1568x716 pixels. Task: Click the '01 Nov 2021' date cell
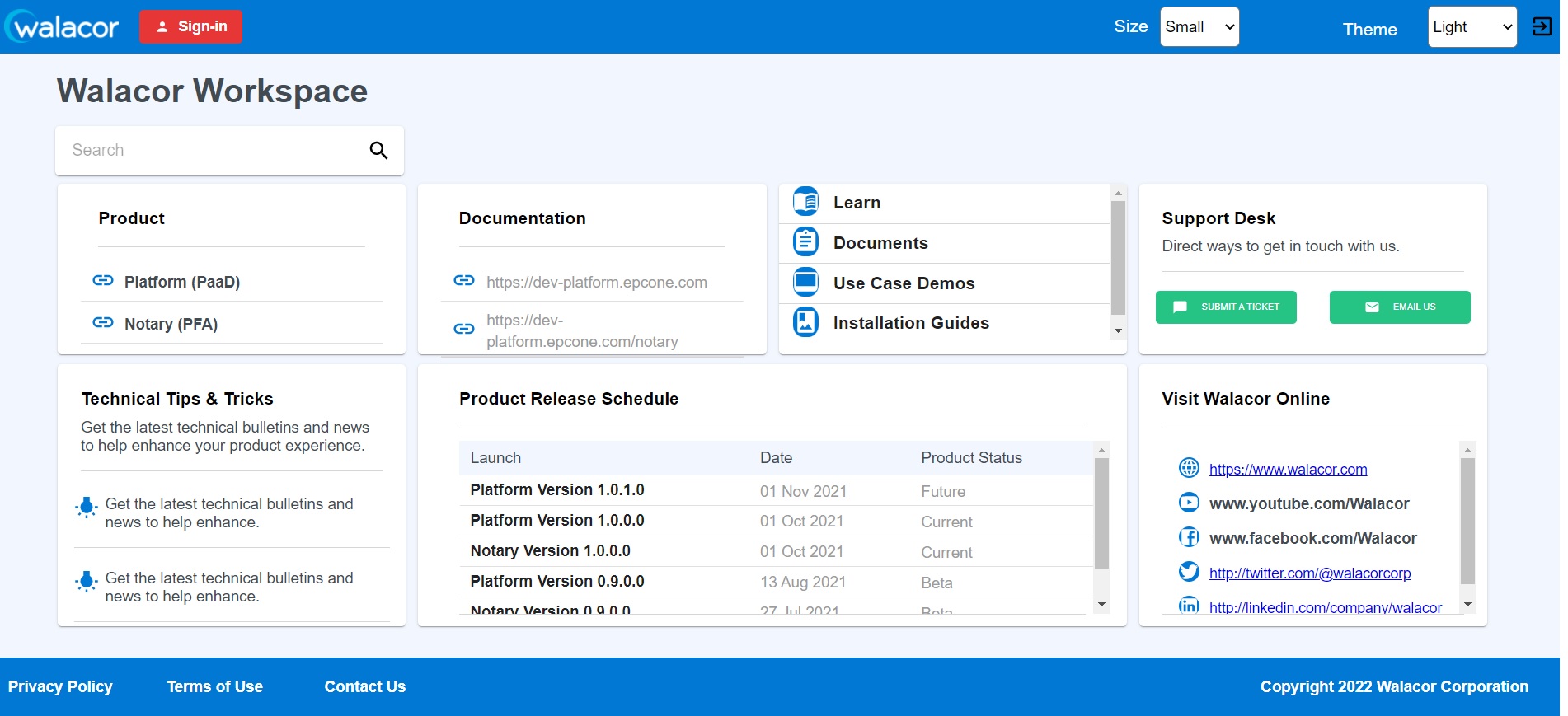pyautogui.click(x=803, y=491)
